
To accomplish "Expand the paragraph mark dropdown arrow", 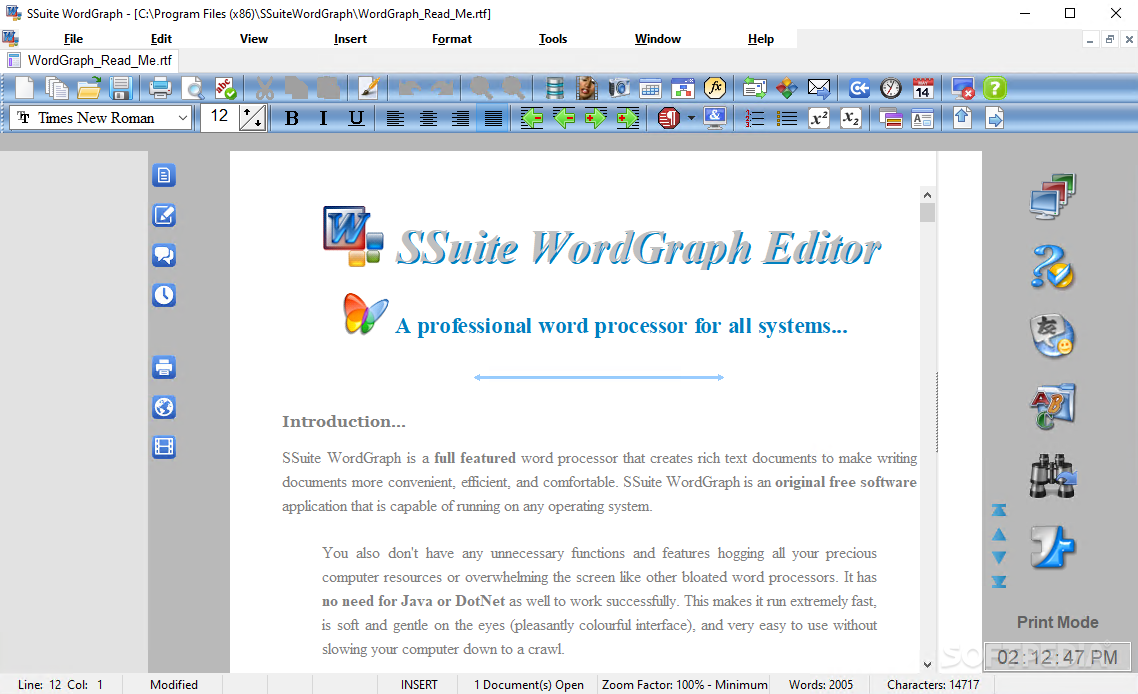I will [x=691, y=118].
